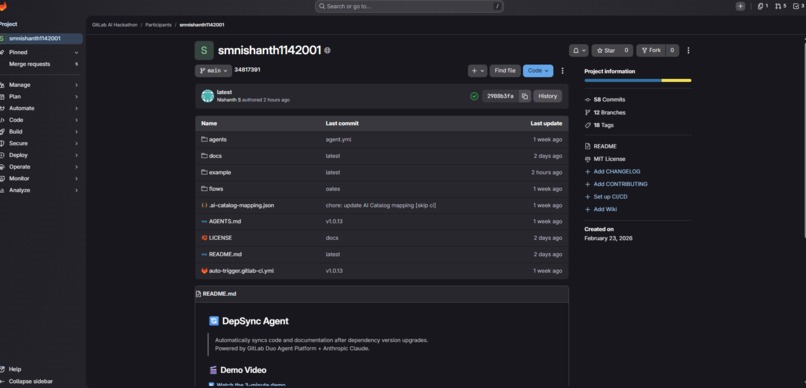Screen dimensions: 806x388
Task: Click the repository languages color bar
Action: pyautogui.click(x=637, y=80)
